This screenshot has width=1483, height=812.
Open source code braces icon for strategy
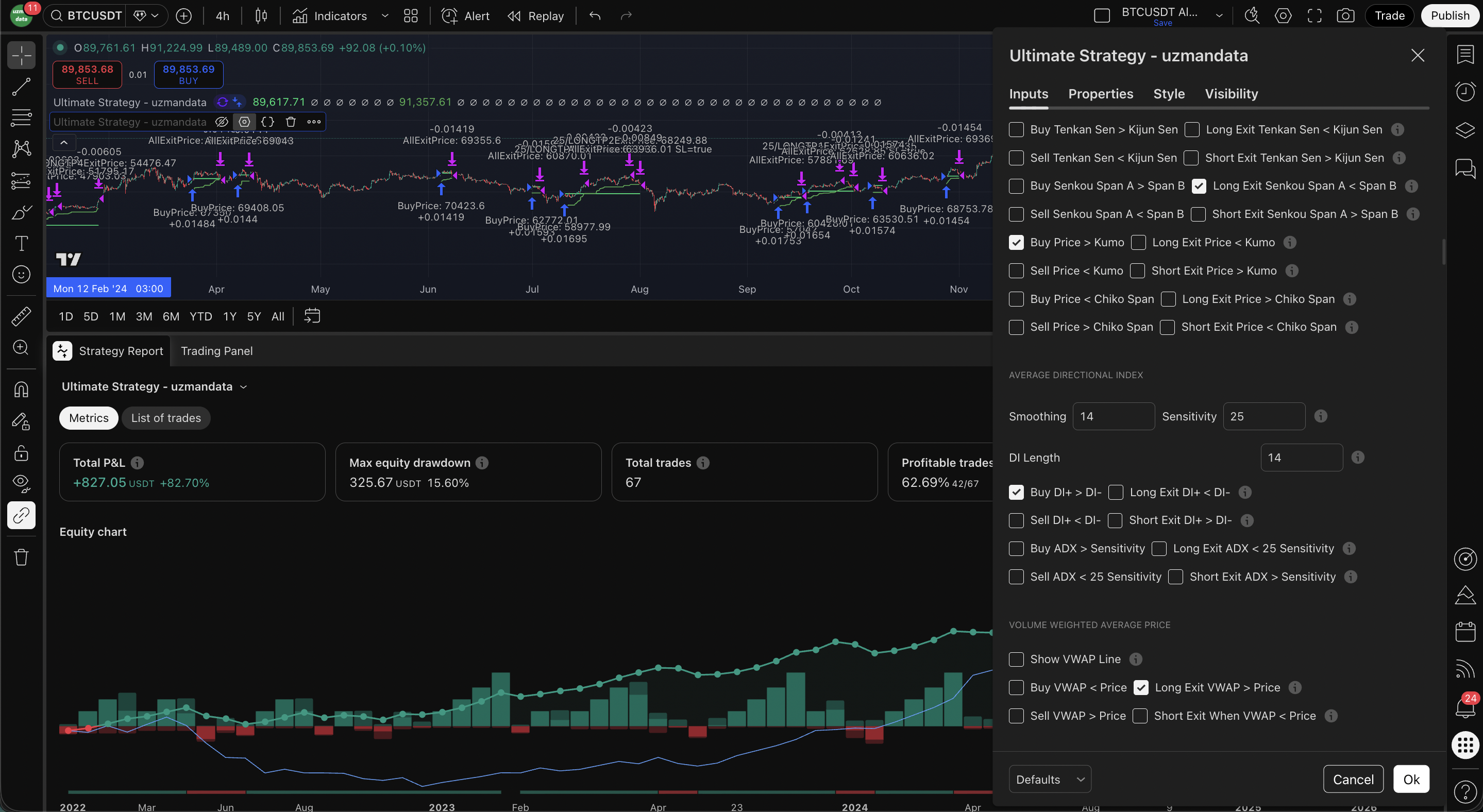pos(267,122)
